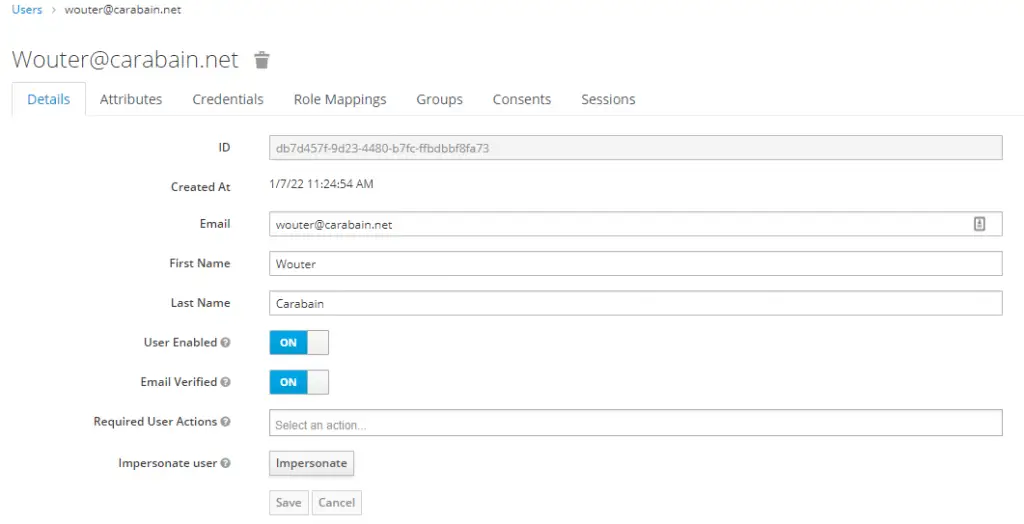
Task: Go to the Role Mappings tab
Action: click(x=340, y=99)
